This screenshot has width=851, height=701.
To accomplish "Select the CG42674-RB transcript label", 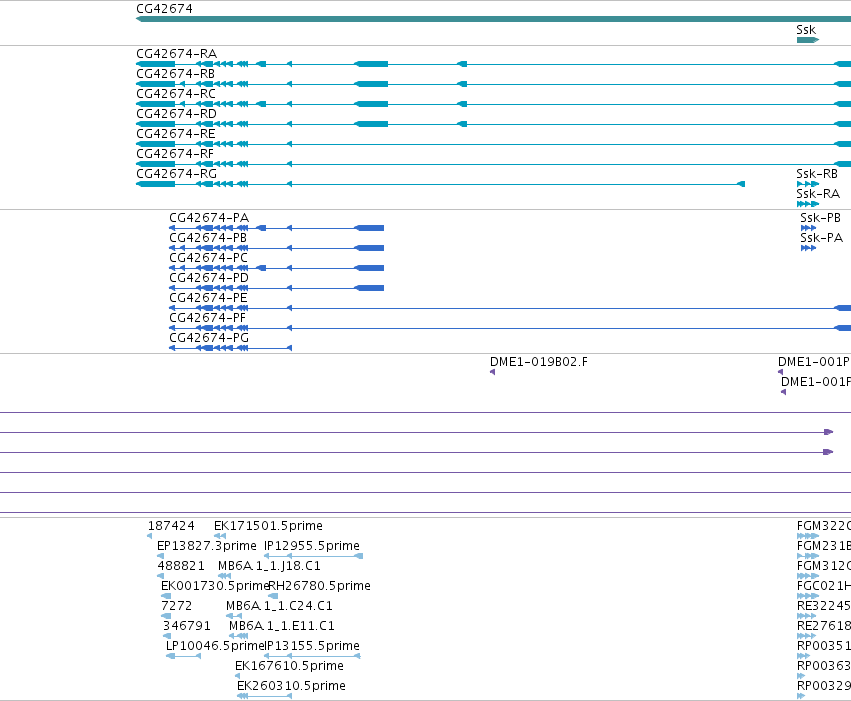I will click(x=175, y=74).
